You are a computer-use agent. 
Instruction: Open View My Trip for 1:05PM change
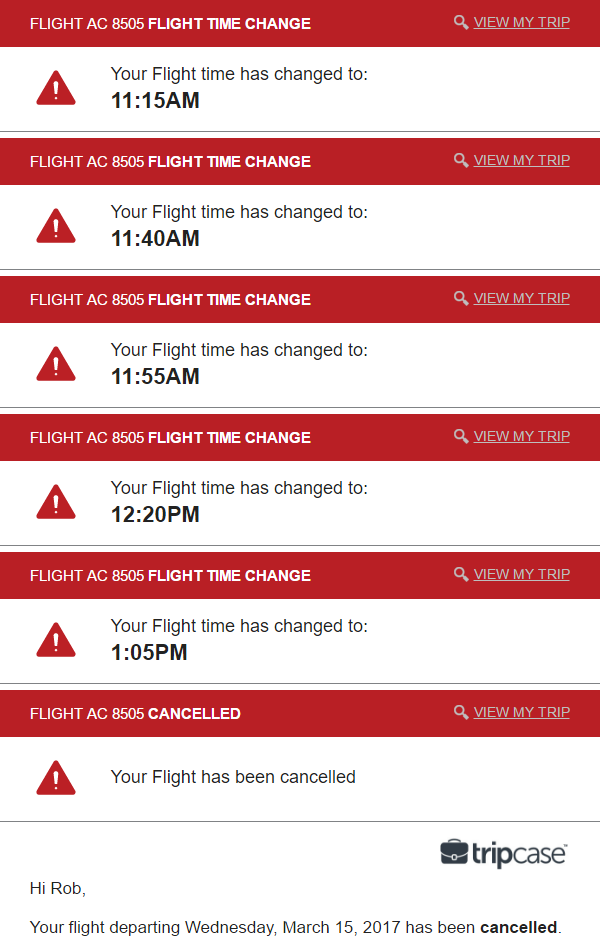[x=521, y=574]
